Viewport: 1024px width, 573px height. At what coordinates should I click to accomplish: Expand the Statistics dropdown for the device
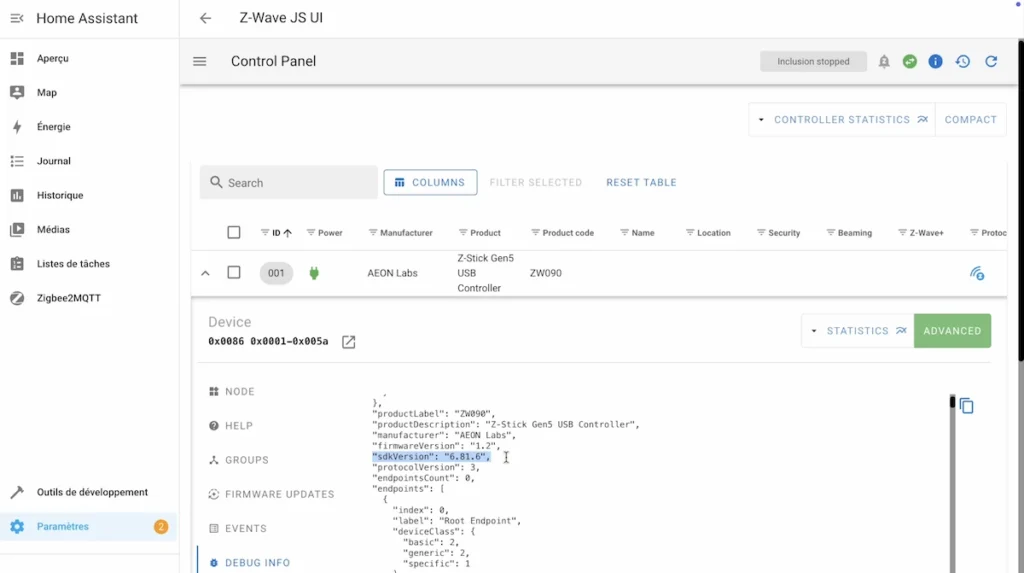coord(857,331)
